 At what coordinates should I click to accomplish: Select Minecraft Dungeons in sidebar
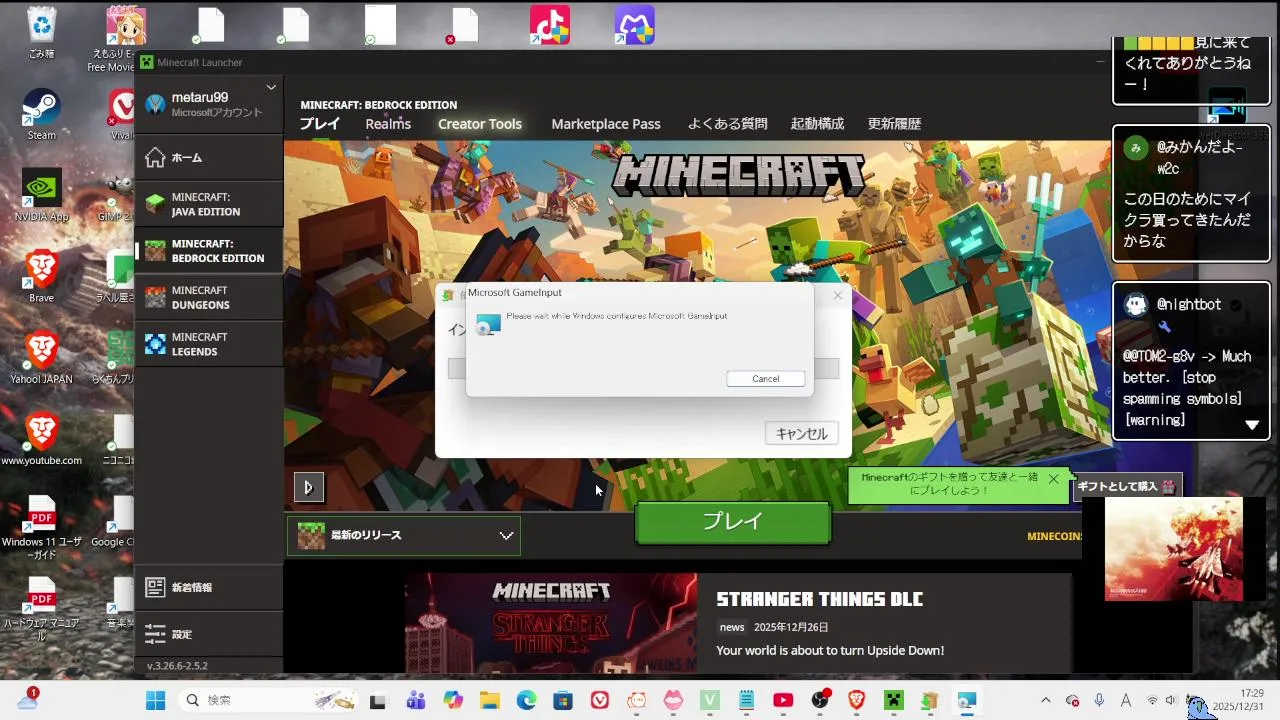209,297
